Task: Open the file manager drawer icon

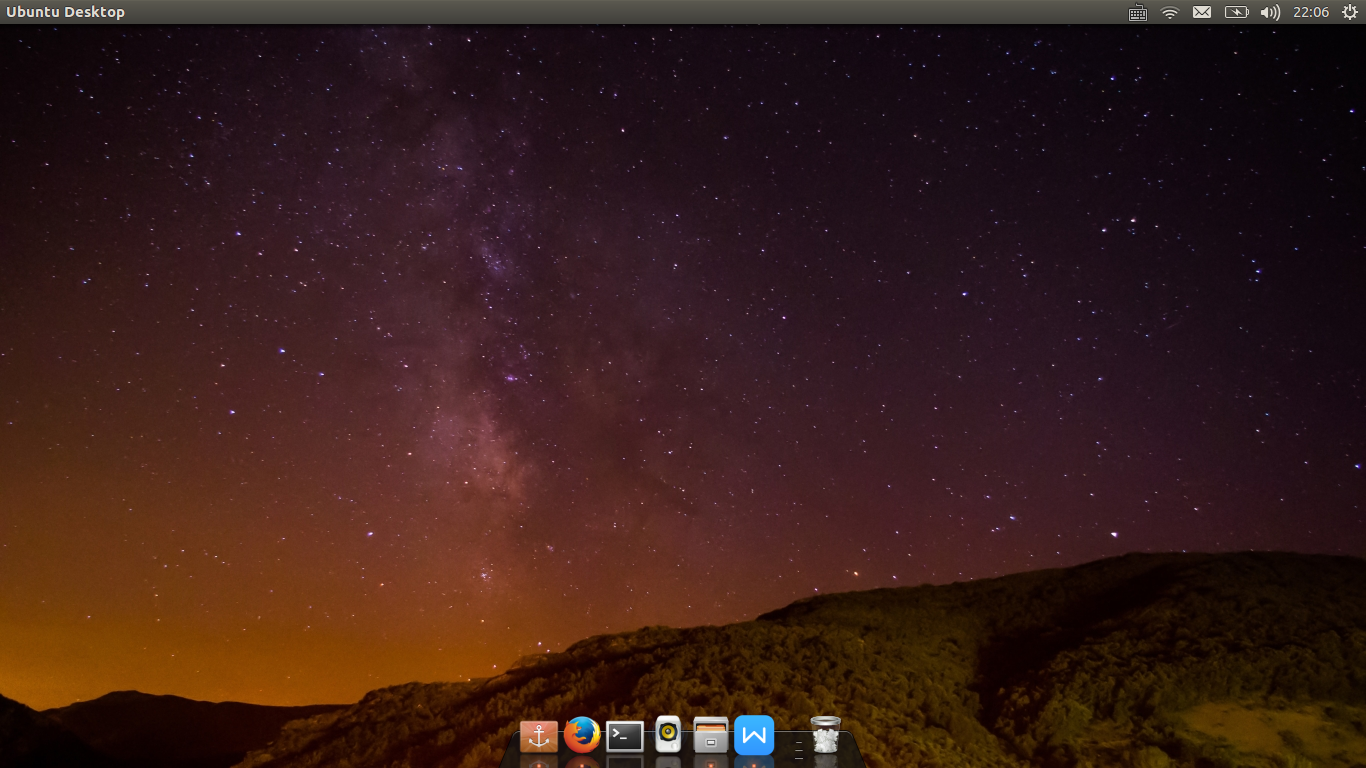Action: (711, 735)
